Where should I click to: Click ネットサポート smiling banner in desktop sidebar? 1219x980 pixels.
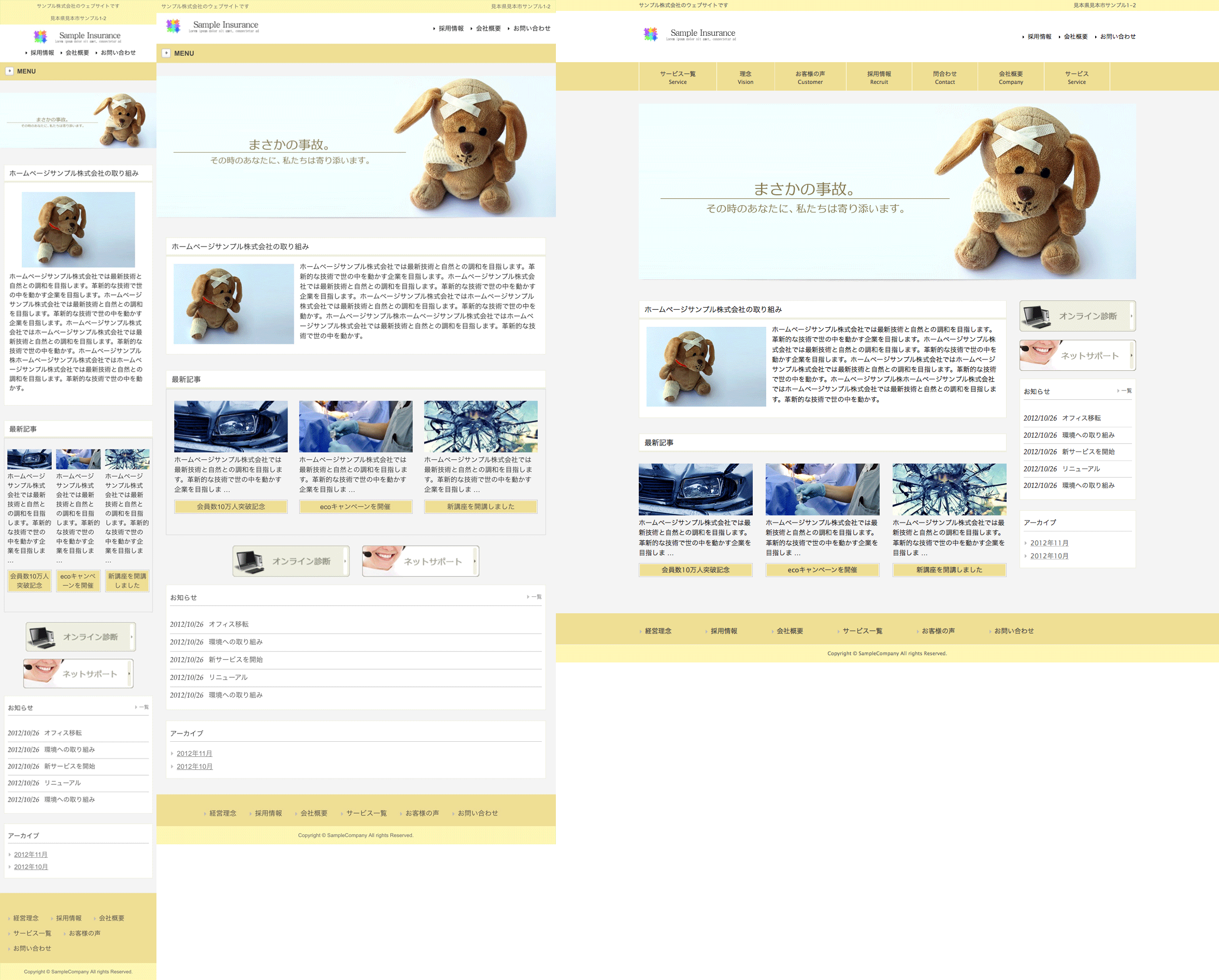(x=1077, y=355)
